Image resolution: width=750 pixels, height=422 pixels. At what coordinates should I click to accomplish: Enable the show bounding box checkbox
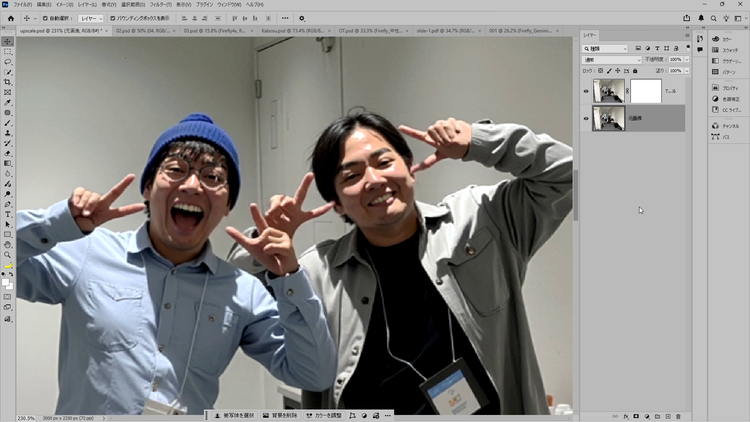pos(111,18)
